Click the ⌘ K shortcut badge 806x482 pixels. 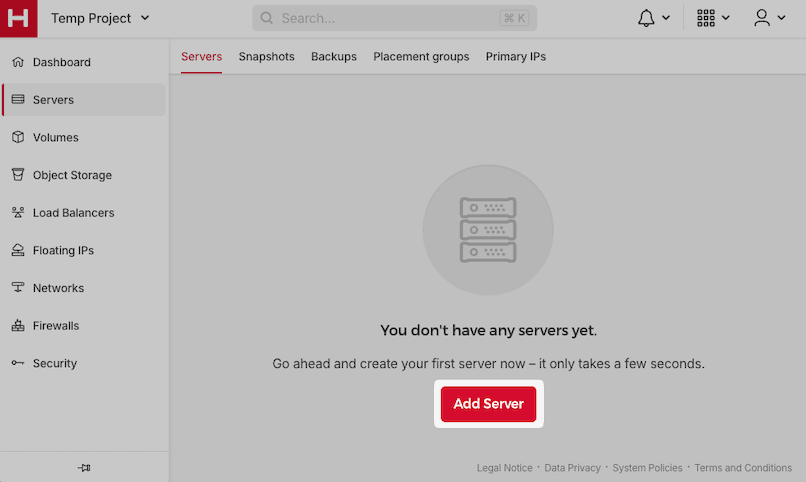pyautogui.click(x=514, y=18)
